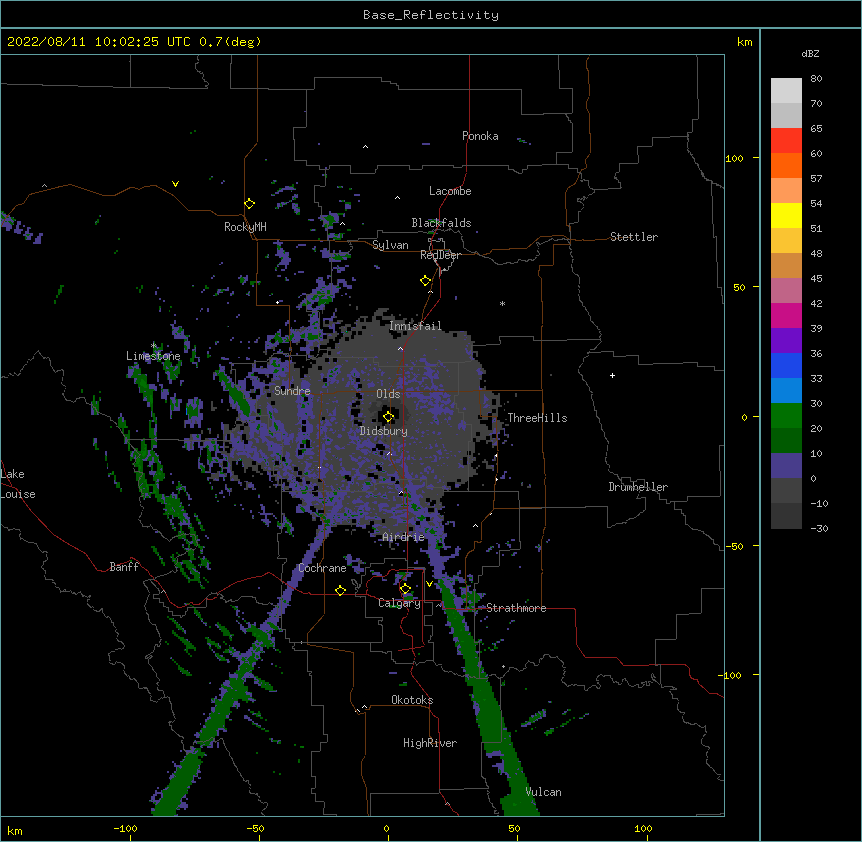Click the white asterisk above Limestone label

(x=154, y=345)
